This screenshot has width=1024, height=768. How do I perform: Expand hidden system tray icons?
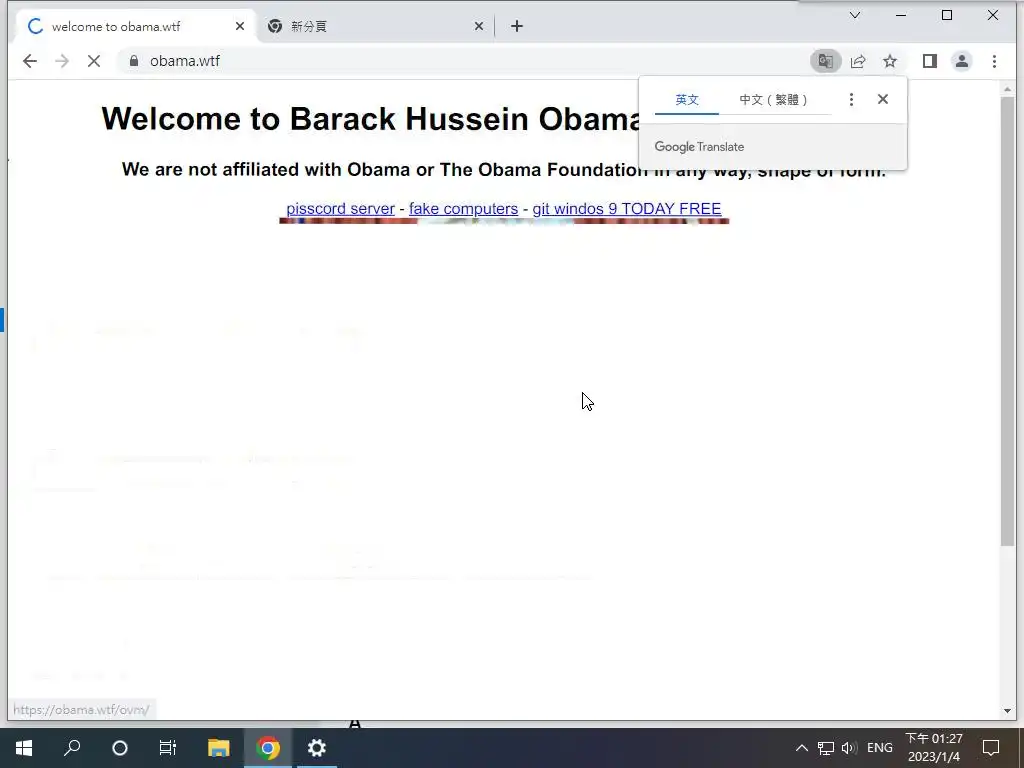802,748
